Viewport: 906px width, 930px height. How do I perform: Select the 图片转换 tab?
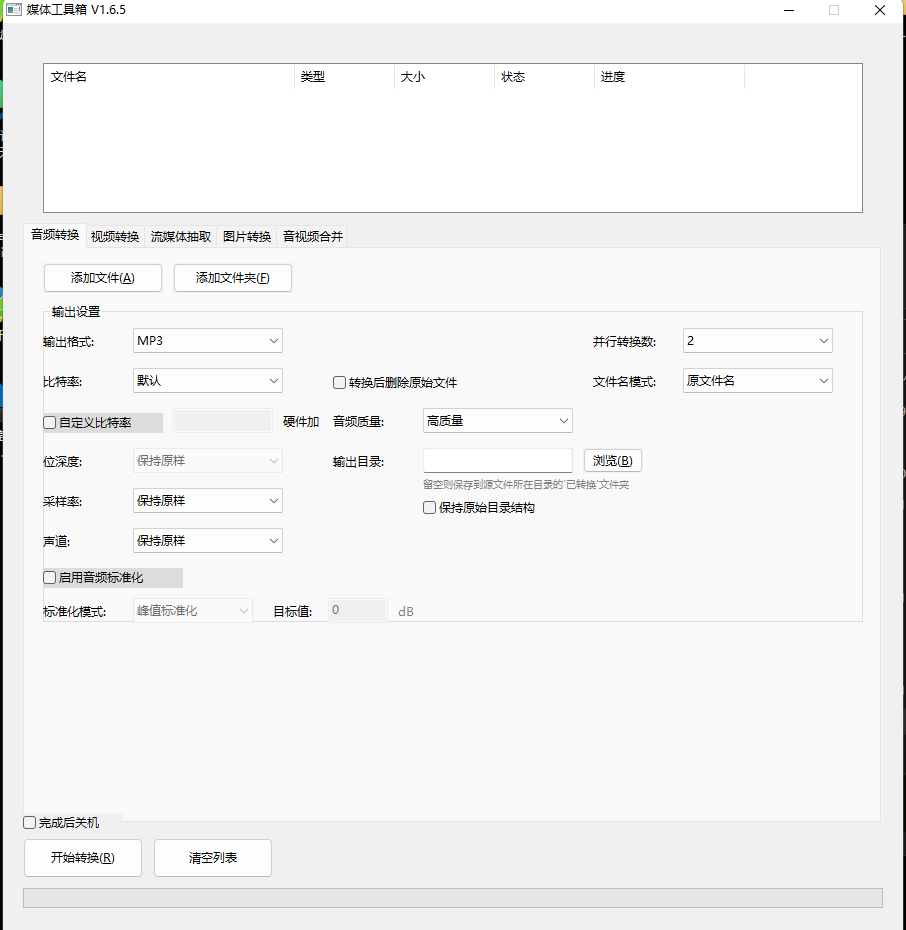click(247, 237)
